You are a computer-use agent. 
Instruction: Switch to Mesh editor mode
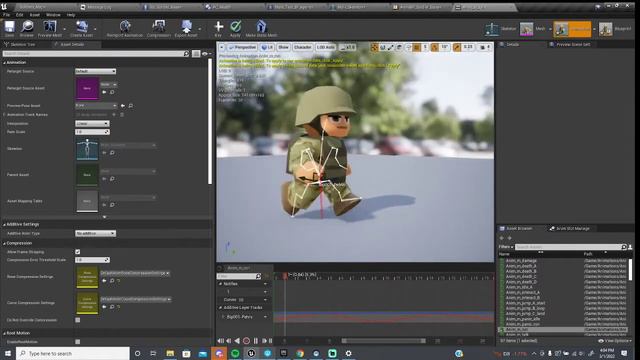point(533,29)
